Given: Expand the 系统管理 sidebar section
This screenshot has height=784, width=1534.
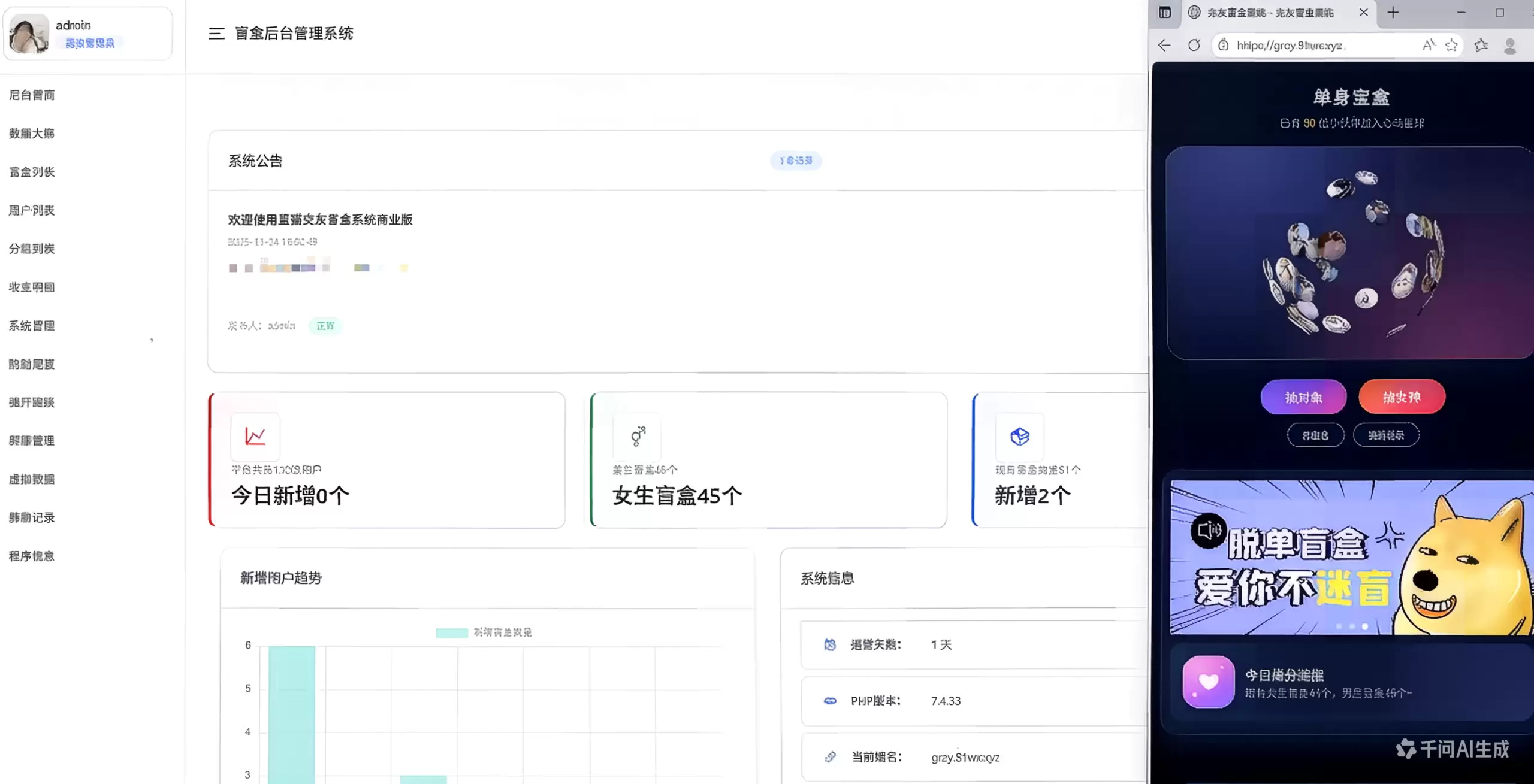Looking at the screenshot, I should click(31, 325).
